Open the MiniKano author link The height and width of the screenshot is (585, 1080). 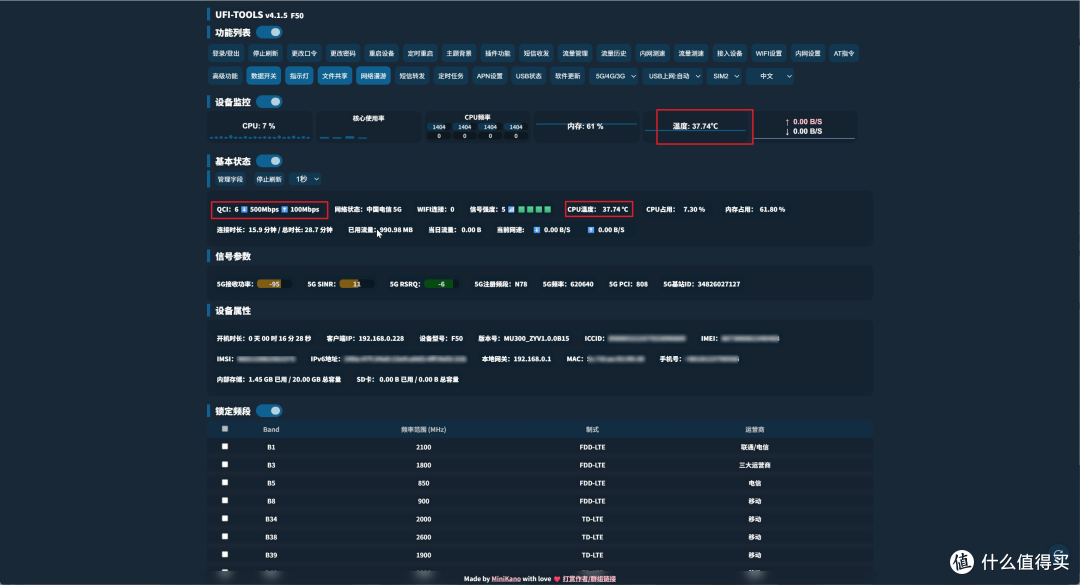pyautogui.click(x=506, y=579)
